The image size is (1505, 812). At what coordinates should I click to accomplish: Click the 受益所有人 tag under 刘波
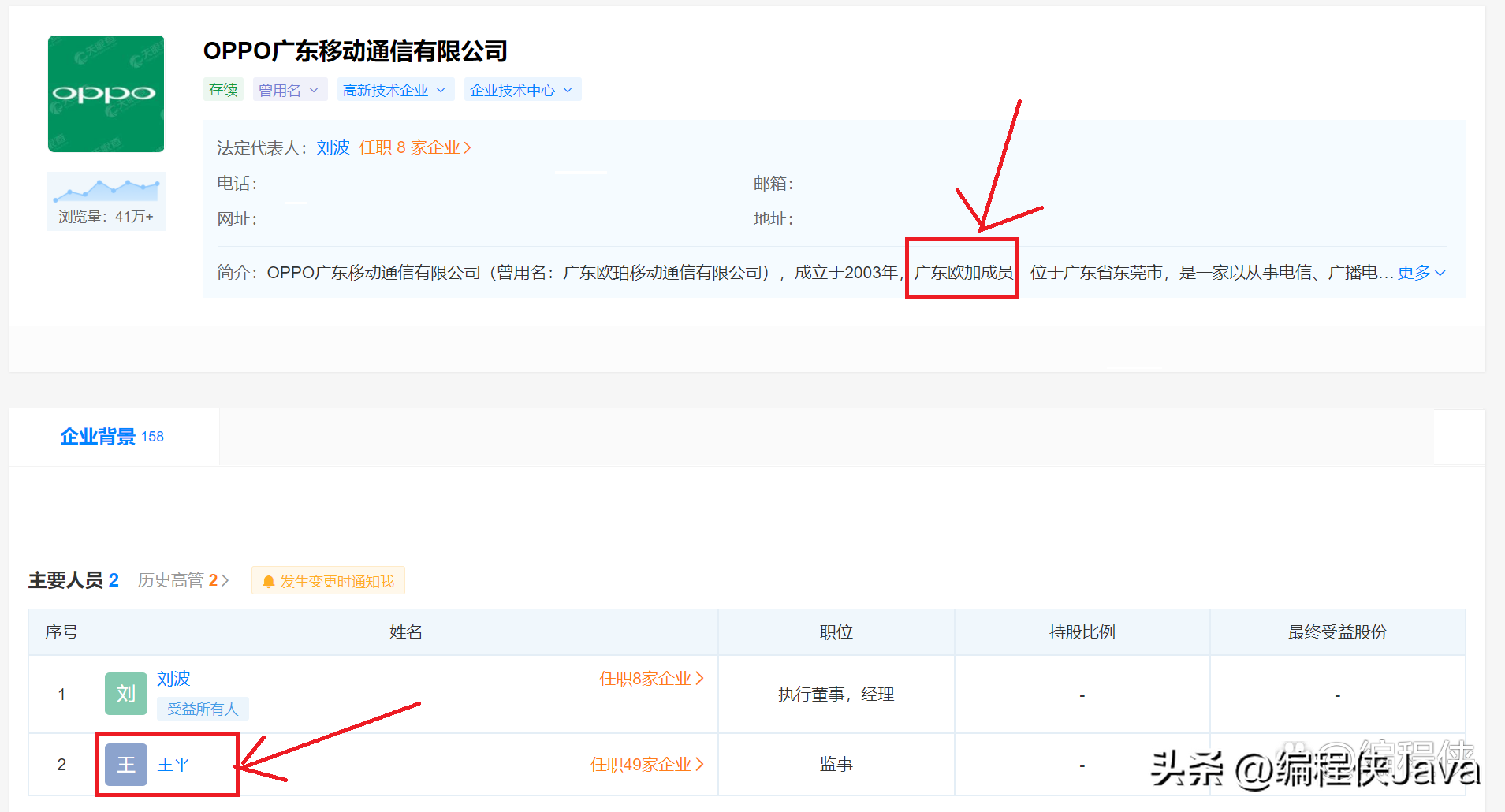203,709
